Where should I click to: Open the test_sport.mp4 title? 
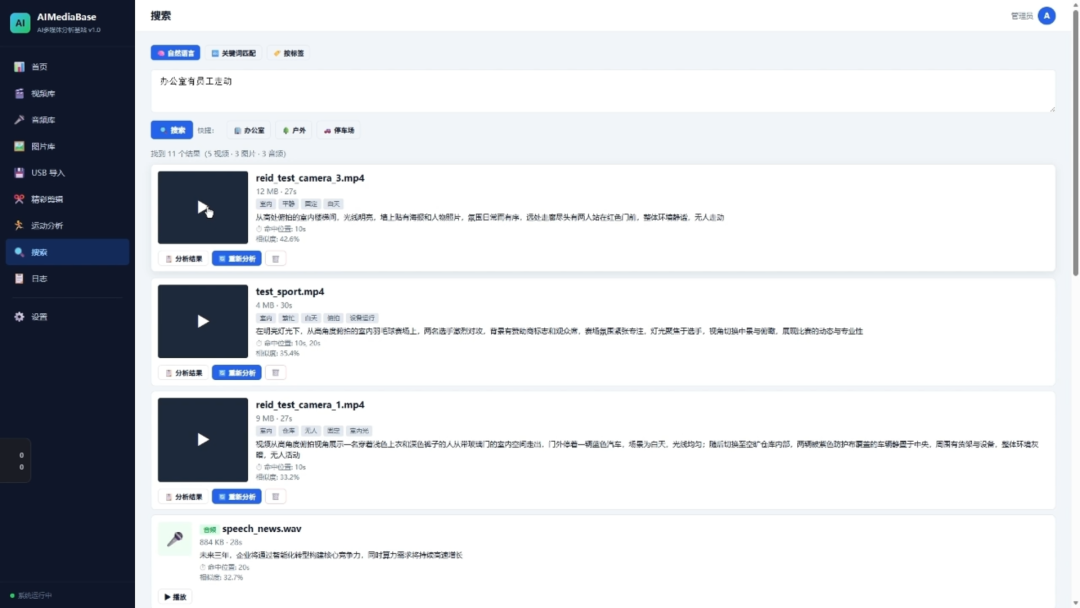click(x=290, y=291)
